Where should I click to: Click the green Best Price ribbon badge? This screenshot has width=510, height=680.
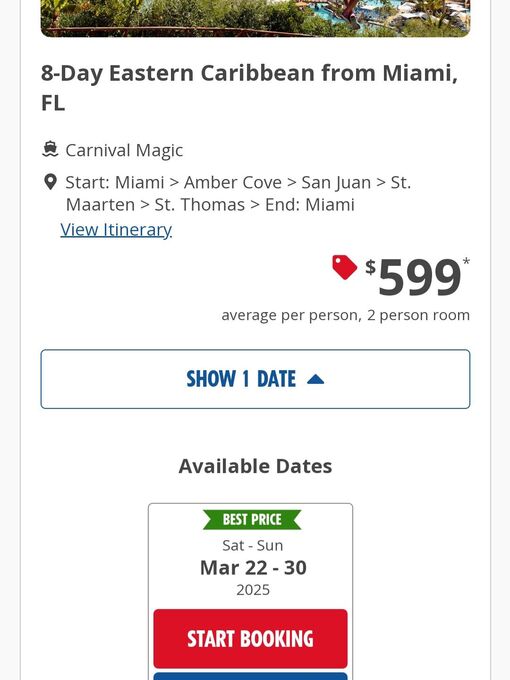click(252, 519)
